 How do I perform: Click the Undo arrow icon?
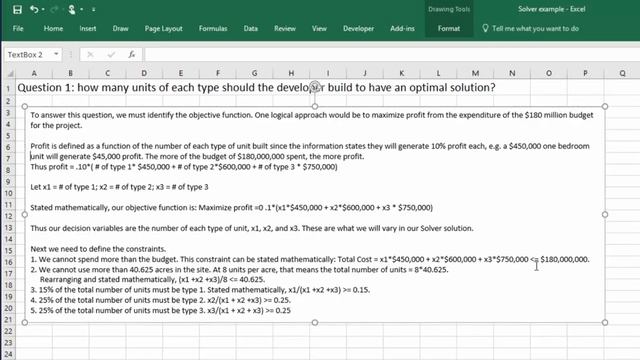pos(34,9)
